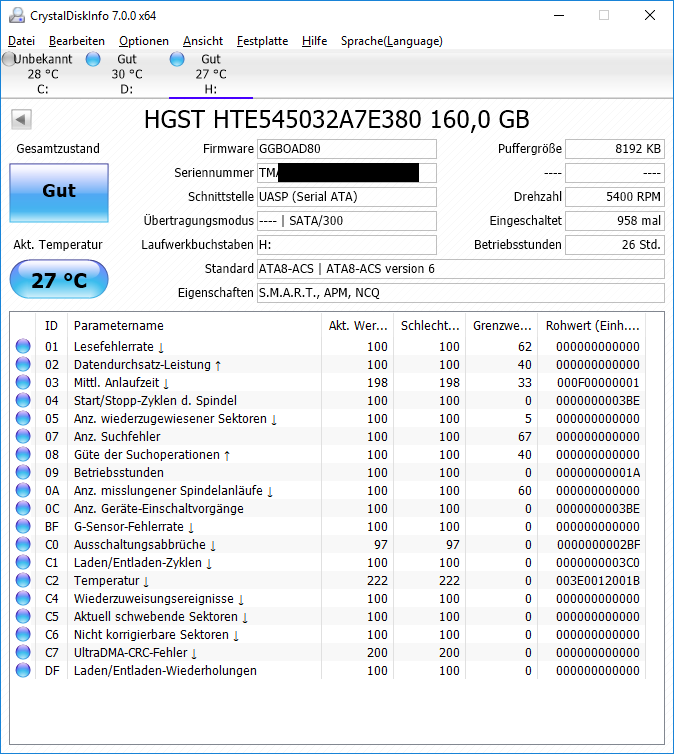Viewport: 674px width, 754px height.
Task: Click the 27 °C temperature button
Action: pos(59,279)
